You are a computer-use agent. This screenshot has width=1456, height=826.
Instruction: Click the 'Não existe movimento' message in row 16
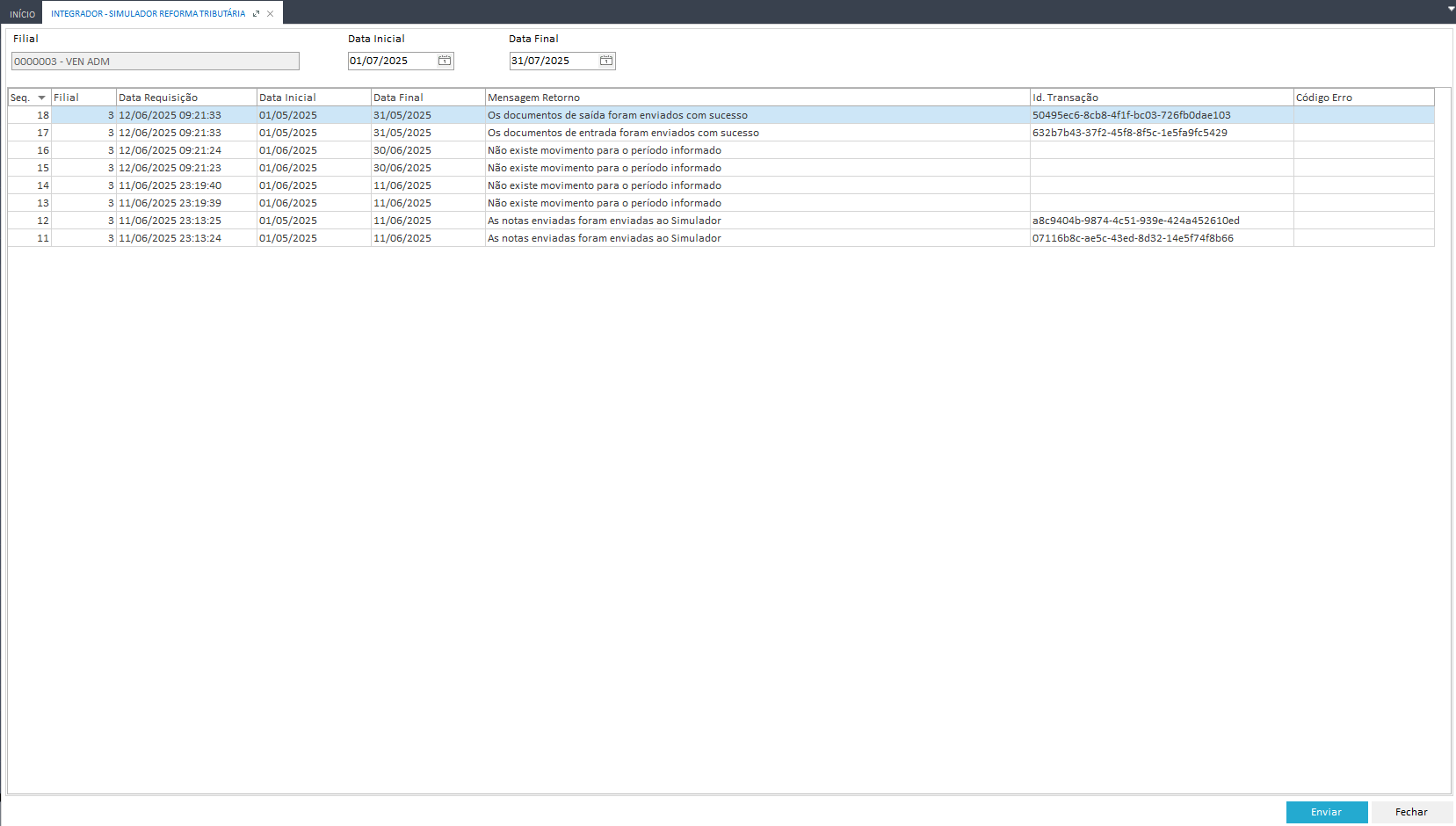tap(605, 150)
